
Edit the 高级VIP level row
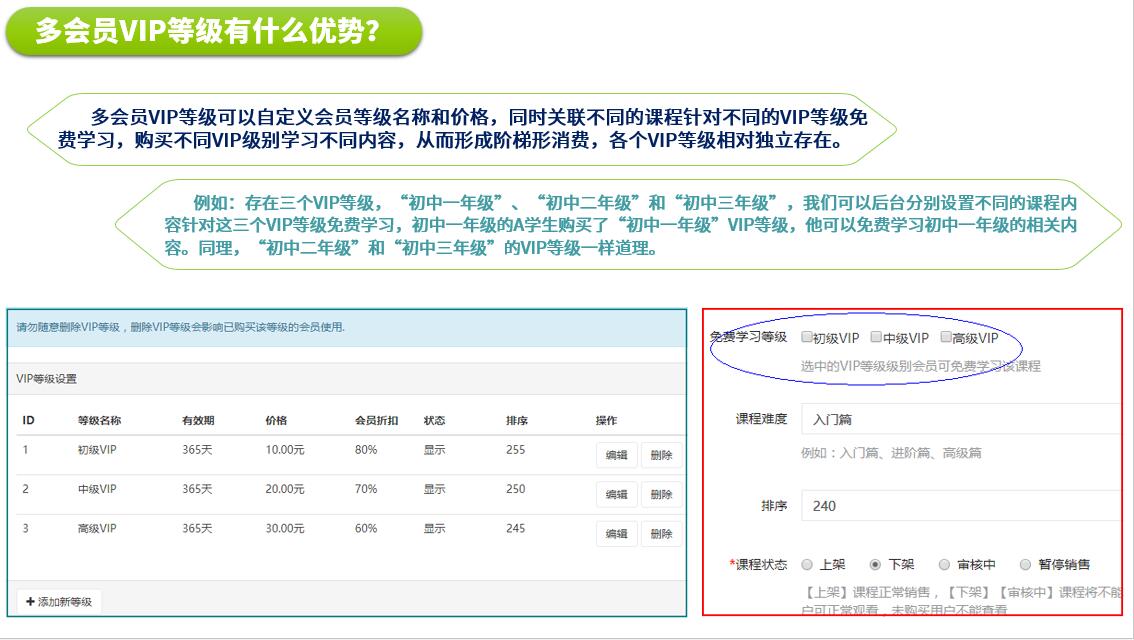(616, 534)
